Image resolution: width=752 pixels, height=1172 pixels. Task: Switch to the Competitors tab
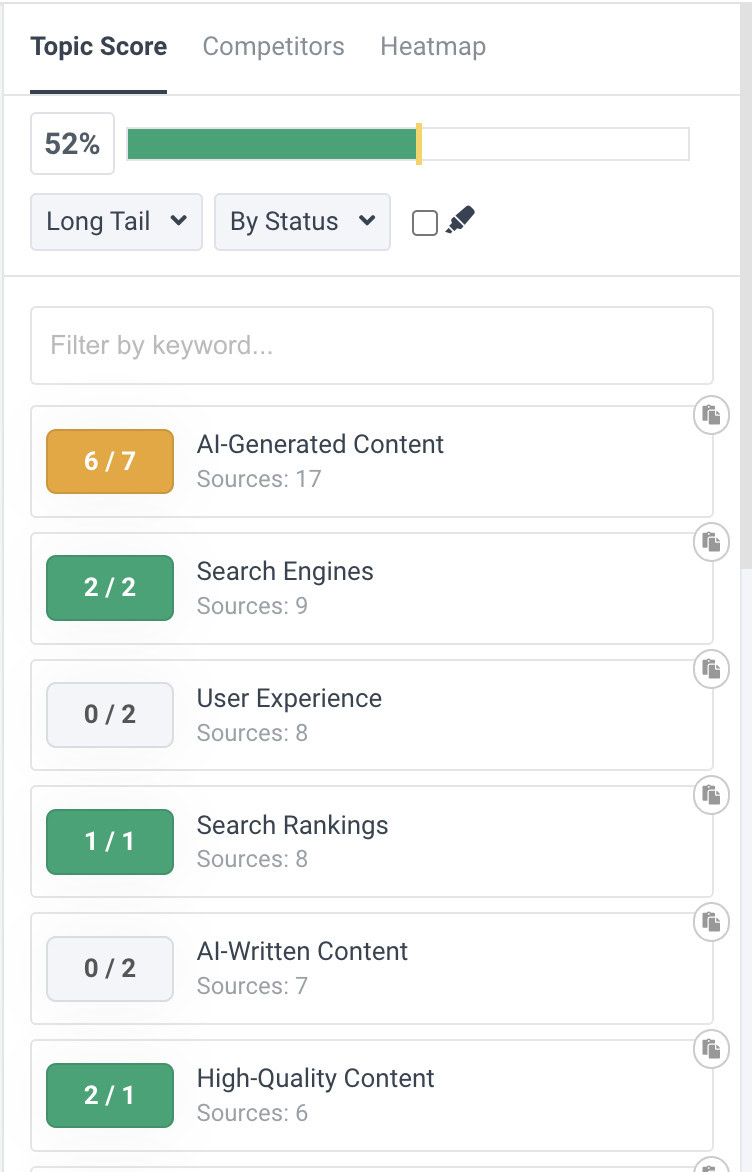click(273, 46)
